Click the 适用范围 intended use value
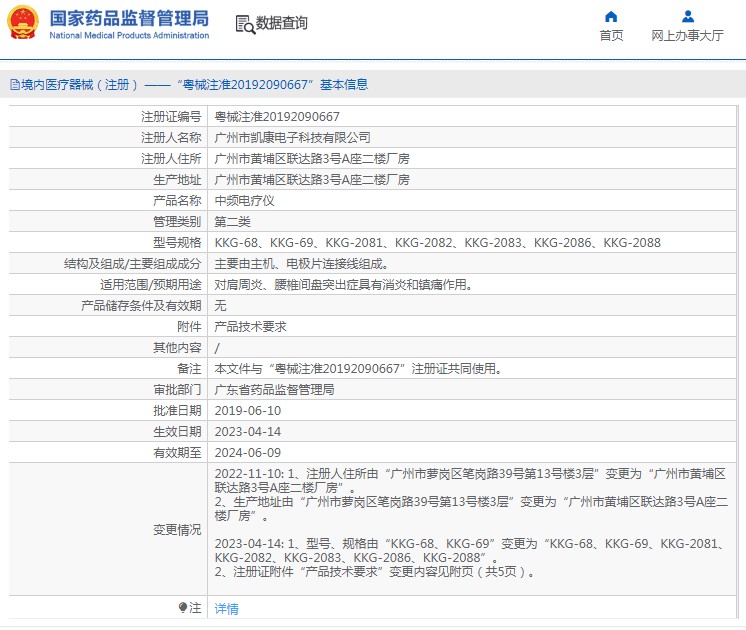 343,285
